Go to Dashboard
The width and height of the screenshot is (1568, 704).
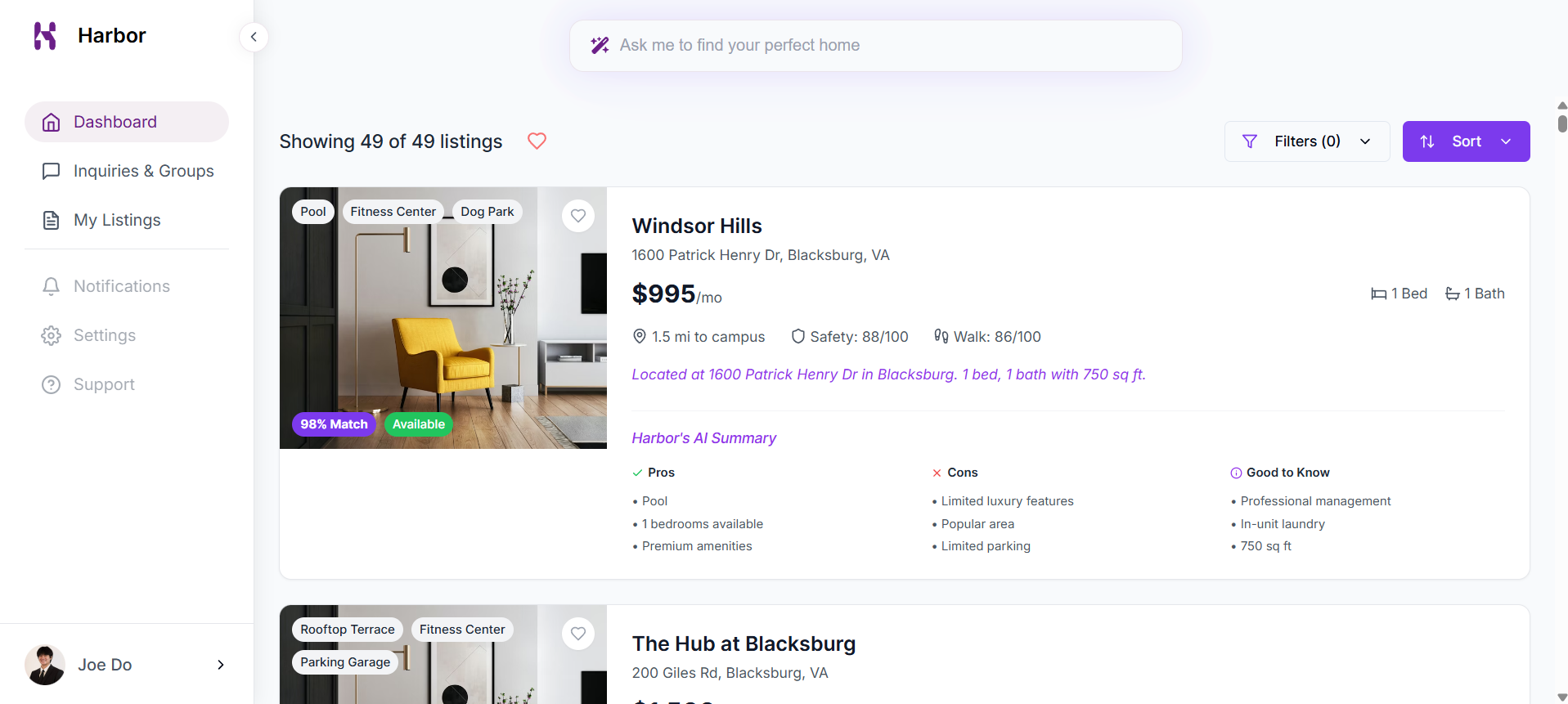[x=127, y=122]
